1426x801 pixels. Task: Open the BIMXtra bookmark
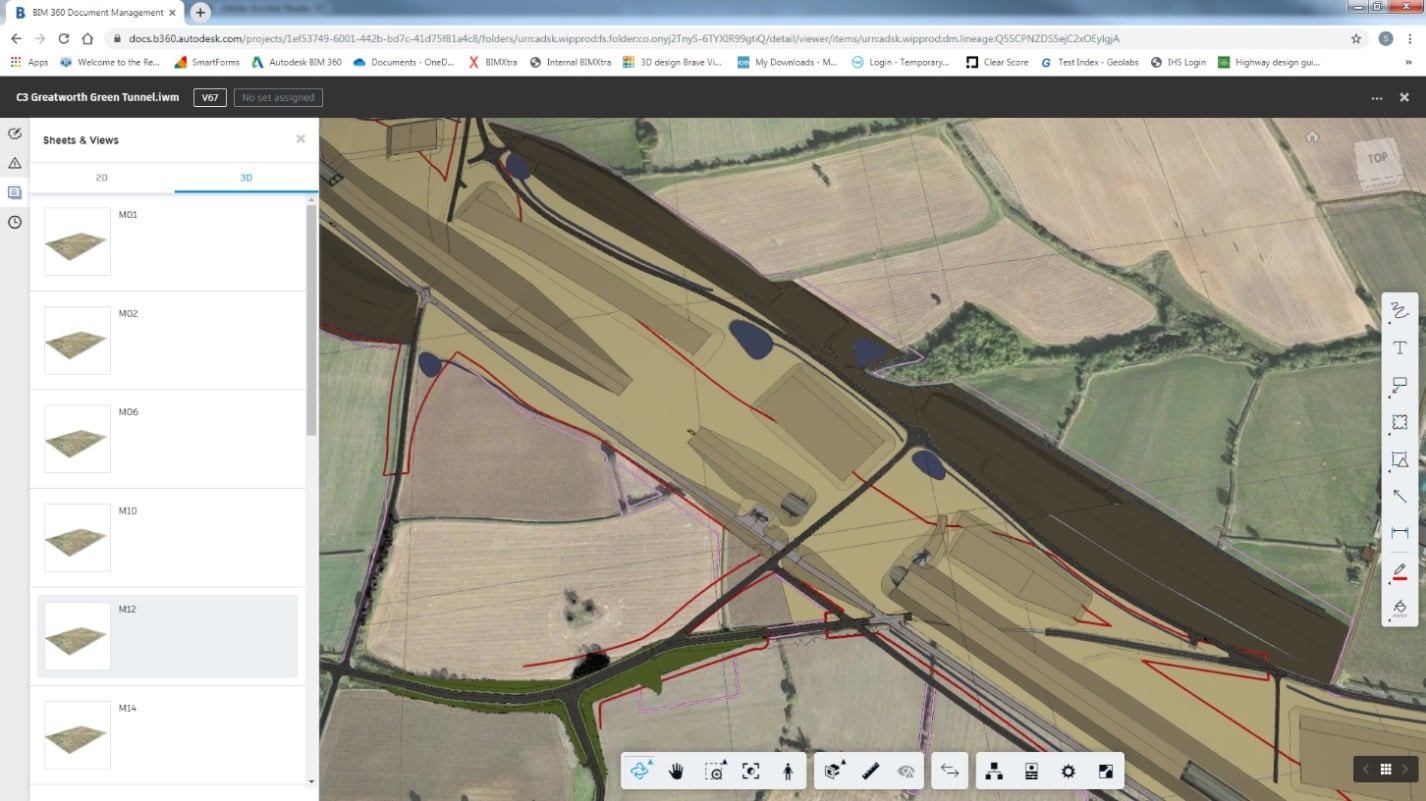click(x=493, y=62)
